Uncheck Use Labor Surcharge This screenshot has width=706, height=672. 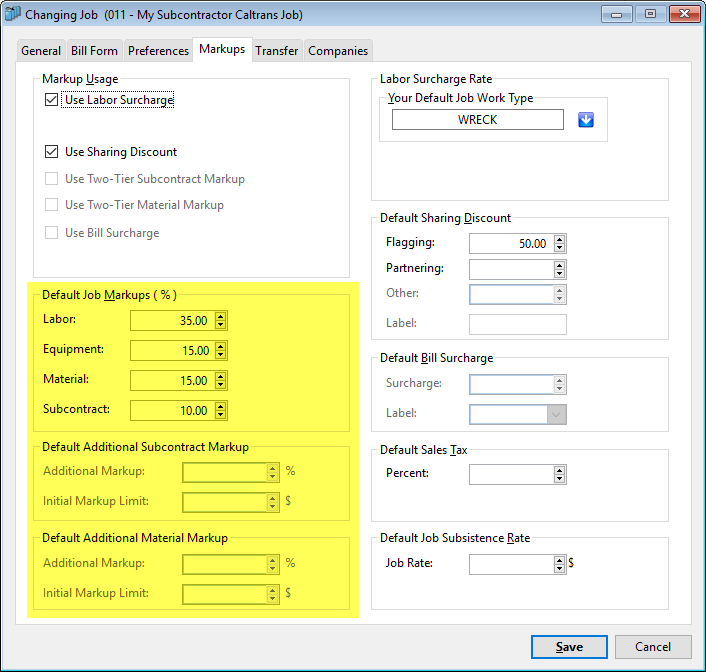pos(51,100)
